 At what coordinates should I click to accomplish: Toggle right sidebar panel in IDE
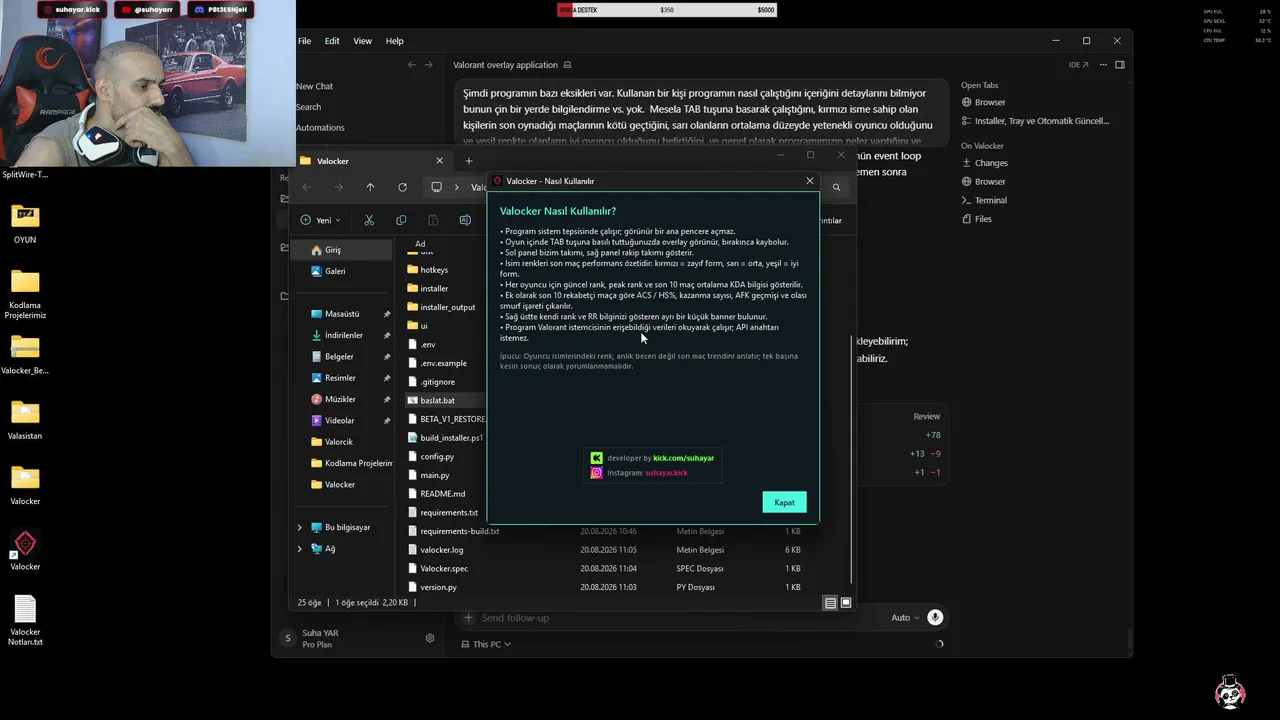(x=1120, y=65)
